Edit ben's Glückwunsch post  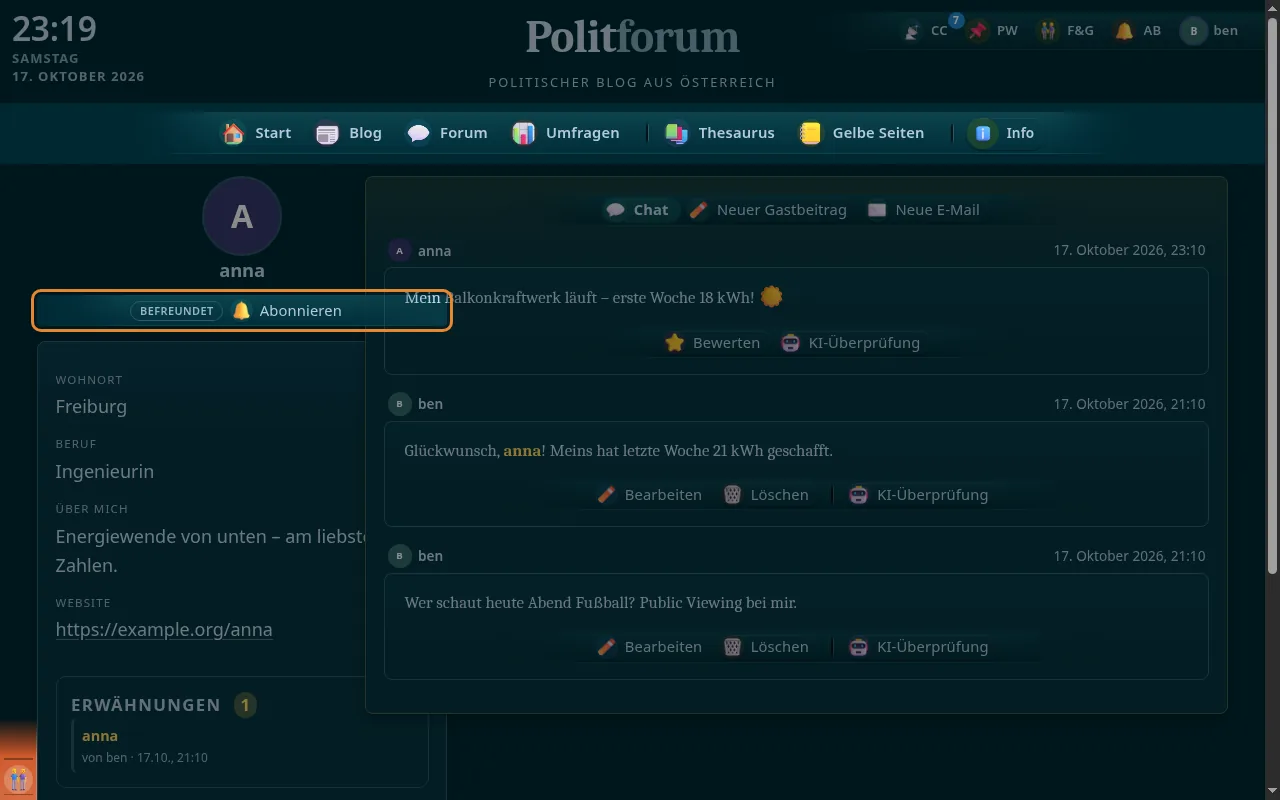pos(649,495)
